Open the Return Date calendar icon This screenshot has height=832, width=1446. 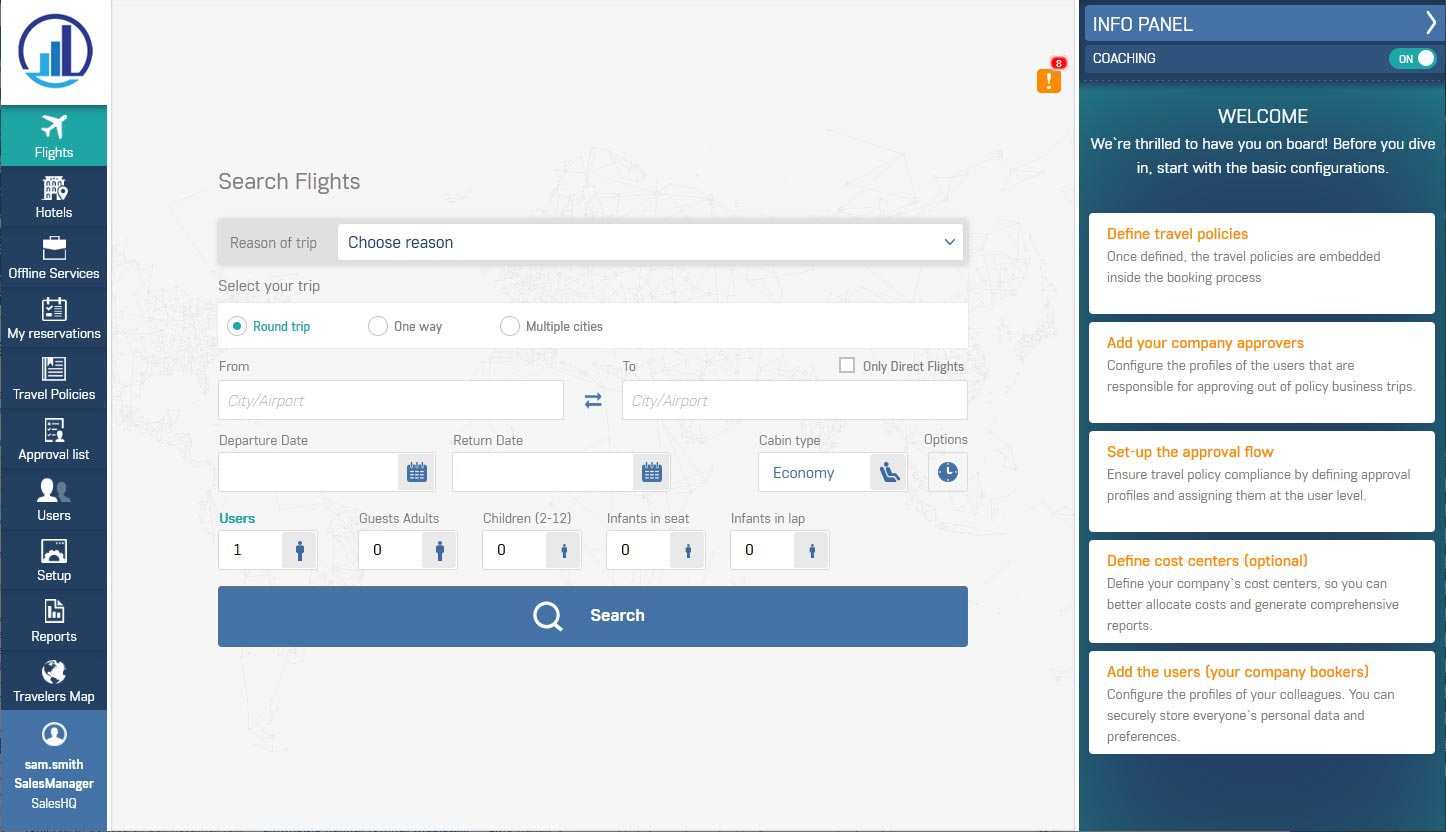pos(651,472)
